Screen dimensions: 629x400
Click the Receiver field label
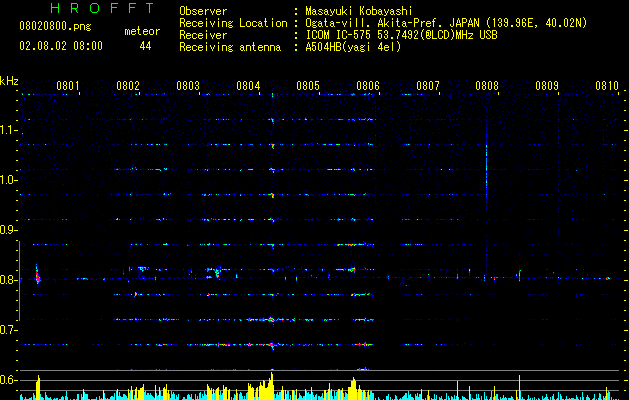point(203,35)
